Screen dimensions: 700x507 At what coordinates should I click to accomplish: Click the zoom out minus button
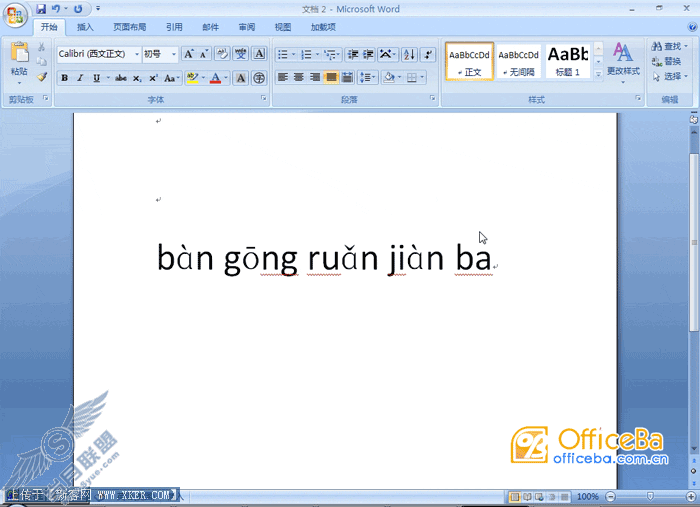[610, 496]
